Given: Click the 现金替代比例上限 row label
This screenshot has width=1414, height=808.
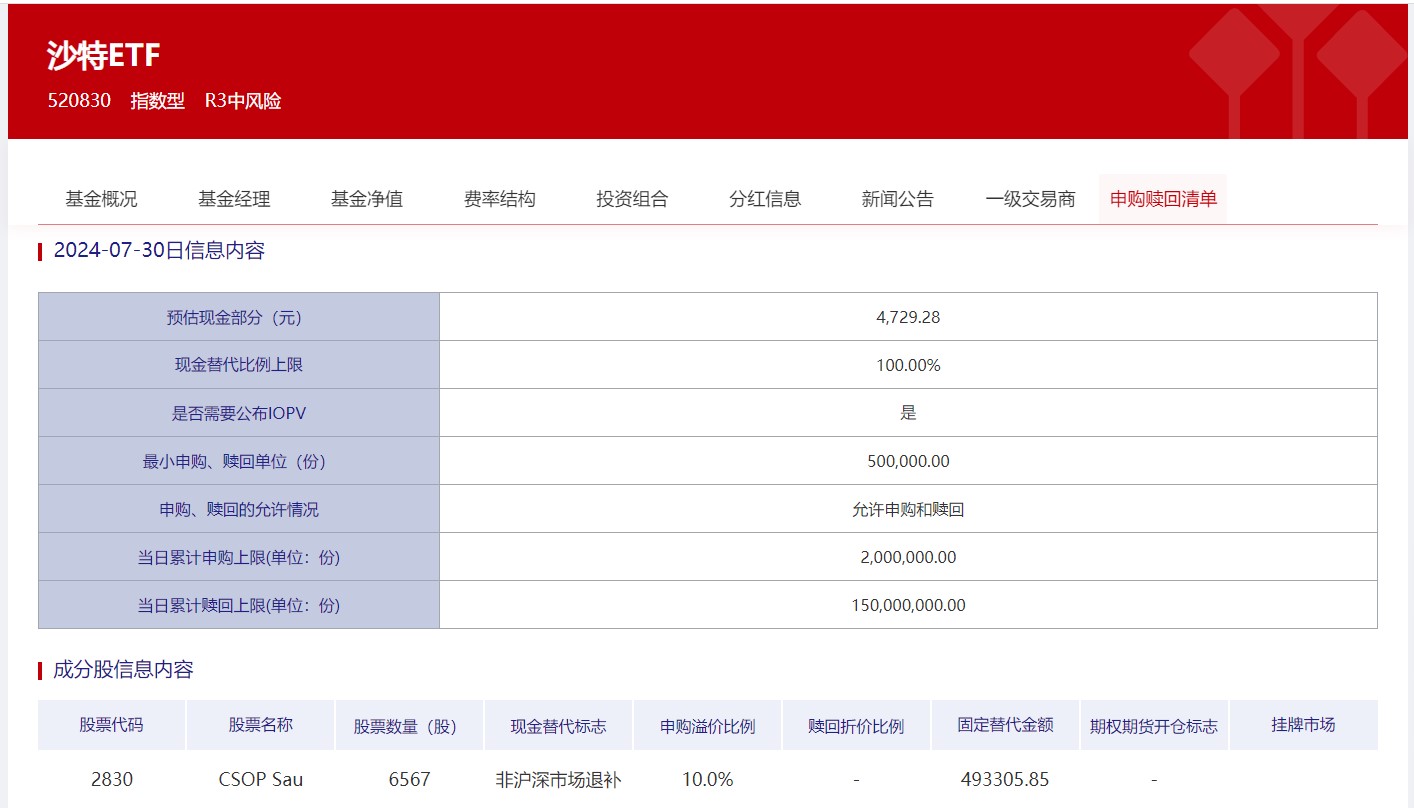Looking at the screenshot, I should [239, 365].
